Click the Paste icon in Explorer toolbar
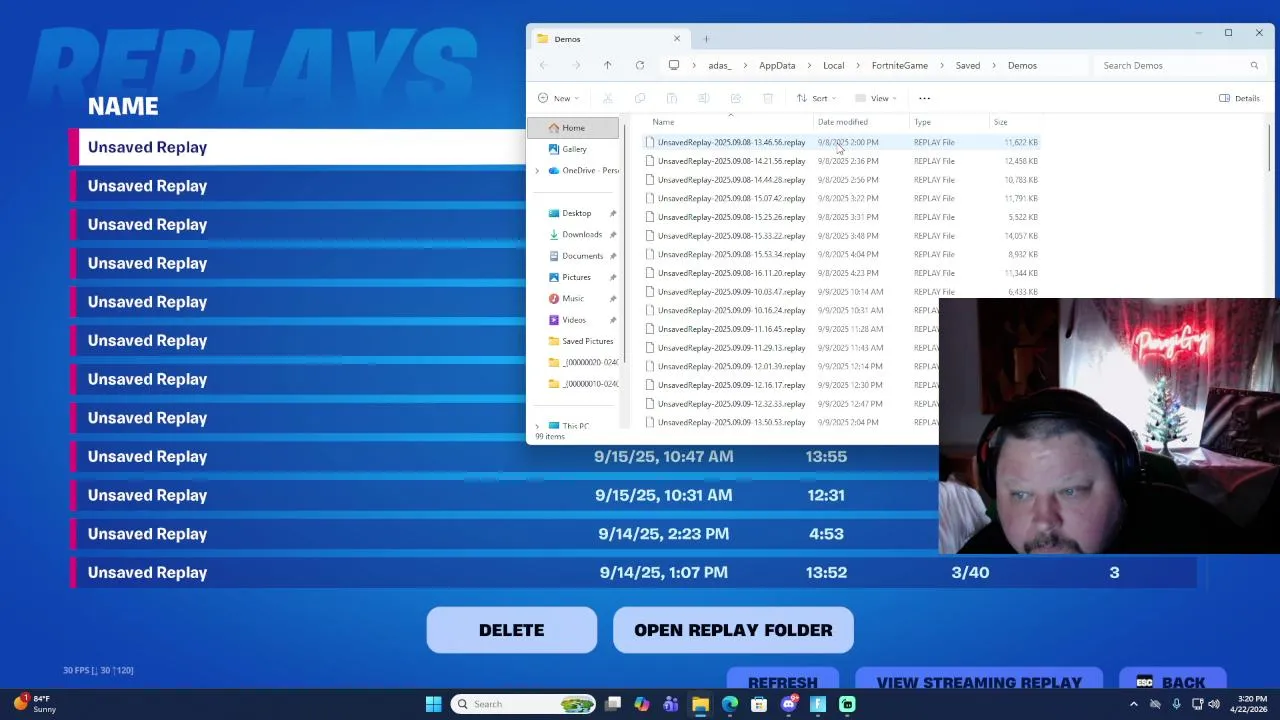 (x=672, y=98)
